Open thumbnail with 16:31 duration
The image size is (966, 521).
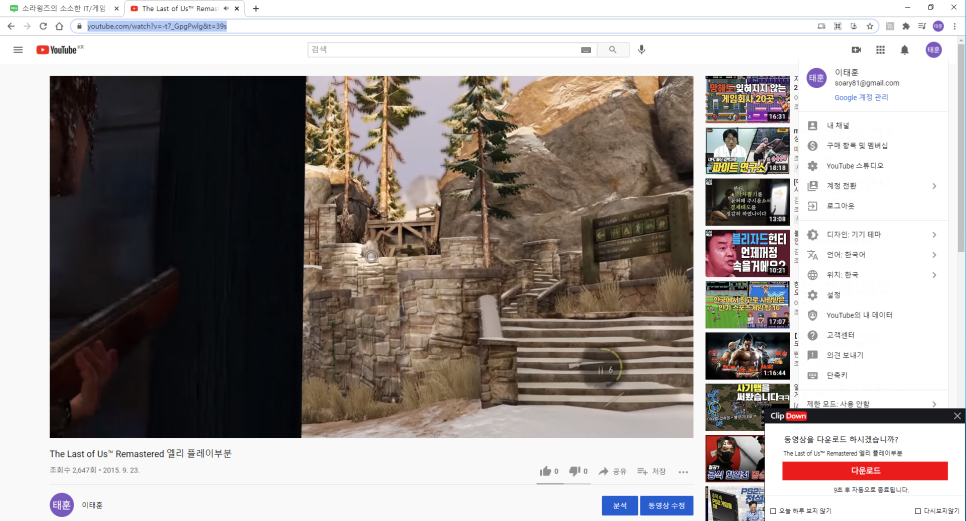point(747,99)
